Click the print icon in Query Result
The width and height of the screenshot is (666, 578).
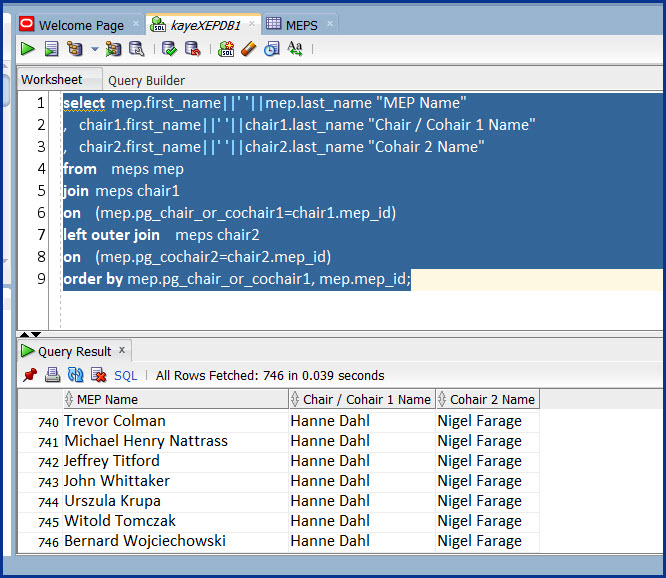tap(53, 375)
